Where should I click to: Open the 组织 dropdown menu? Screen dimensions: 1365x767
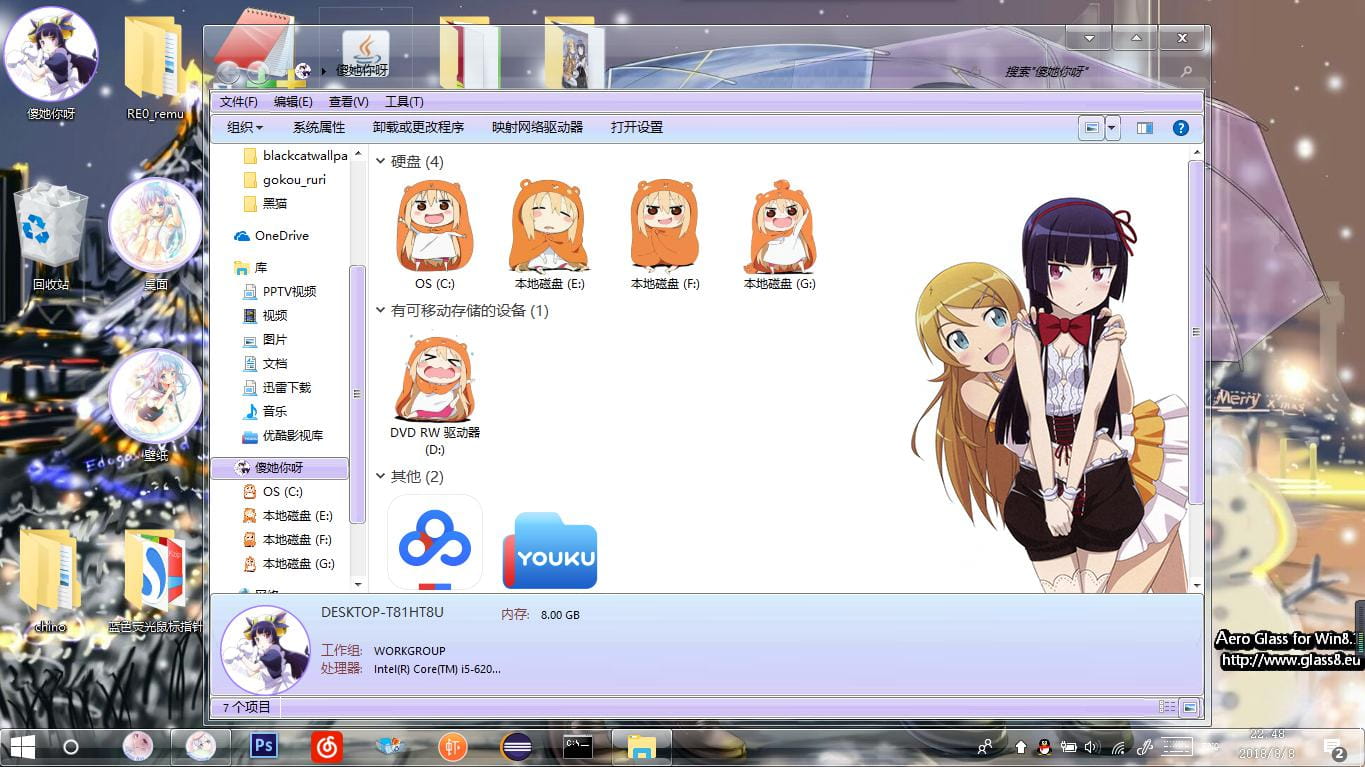tap(243, 127)
